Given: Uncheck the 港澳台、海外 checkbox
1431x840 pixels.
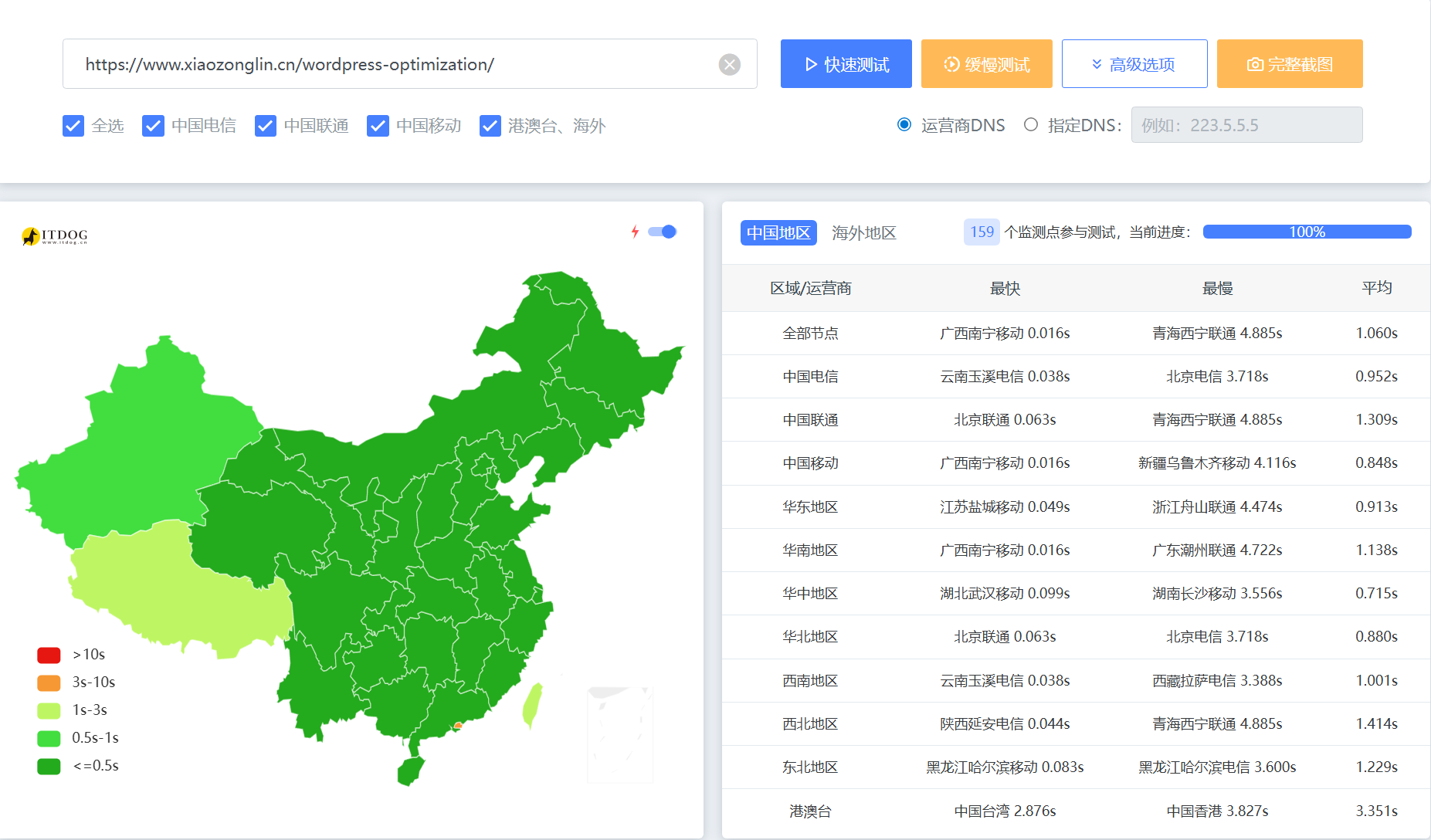Looking at the screenshot, I should tap(490, 125).
